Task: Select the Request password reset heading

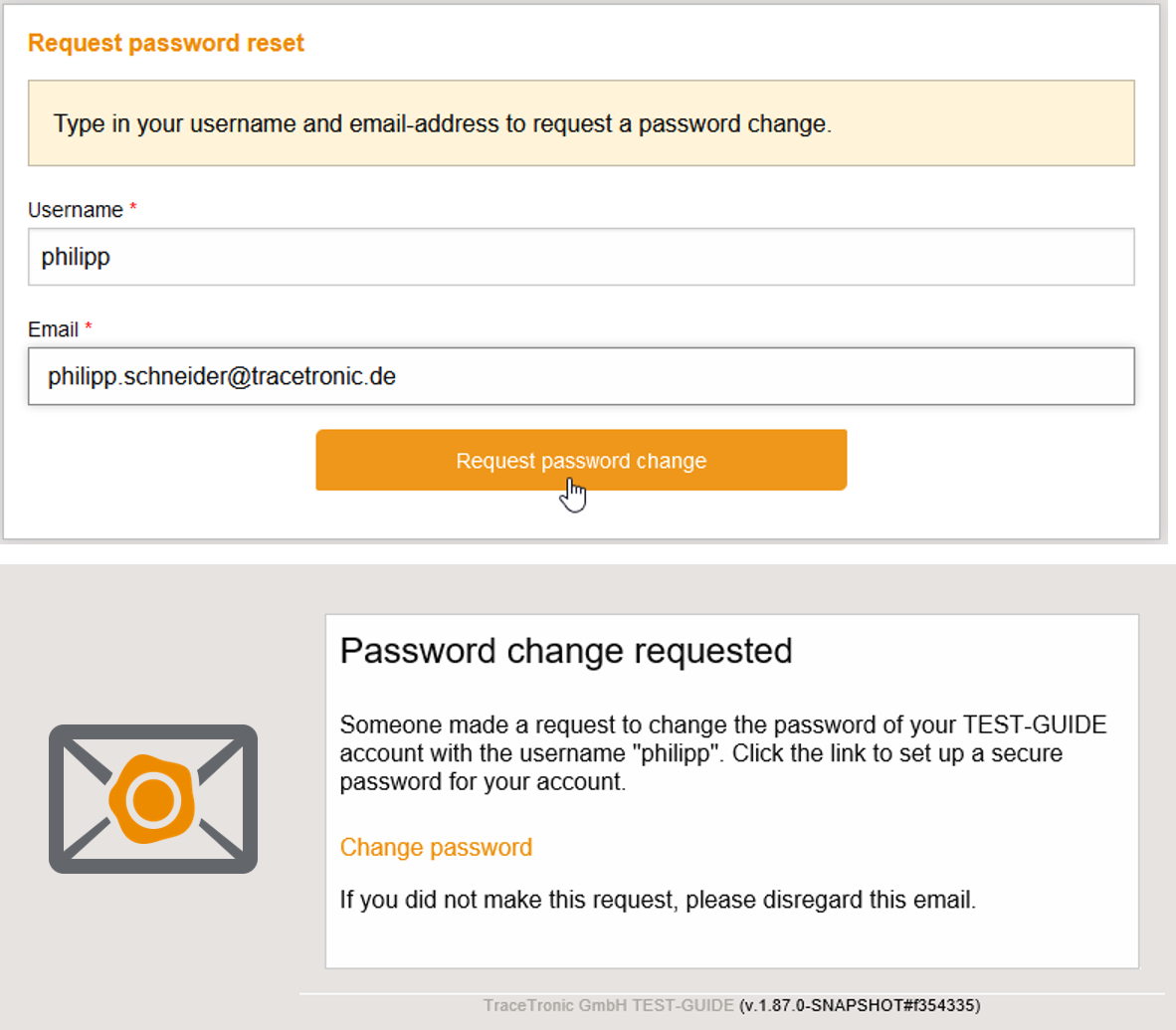Action: tap(166, 43)
